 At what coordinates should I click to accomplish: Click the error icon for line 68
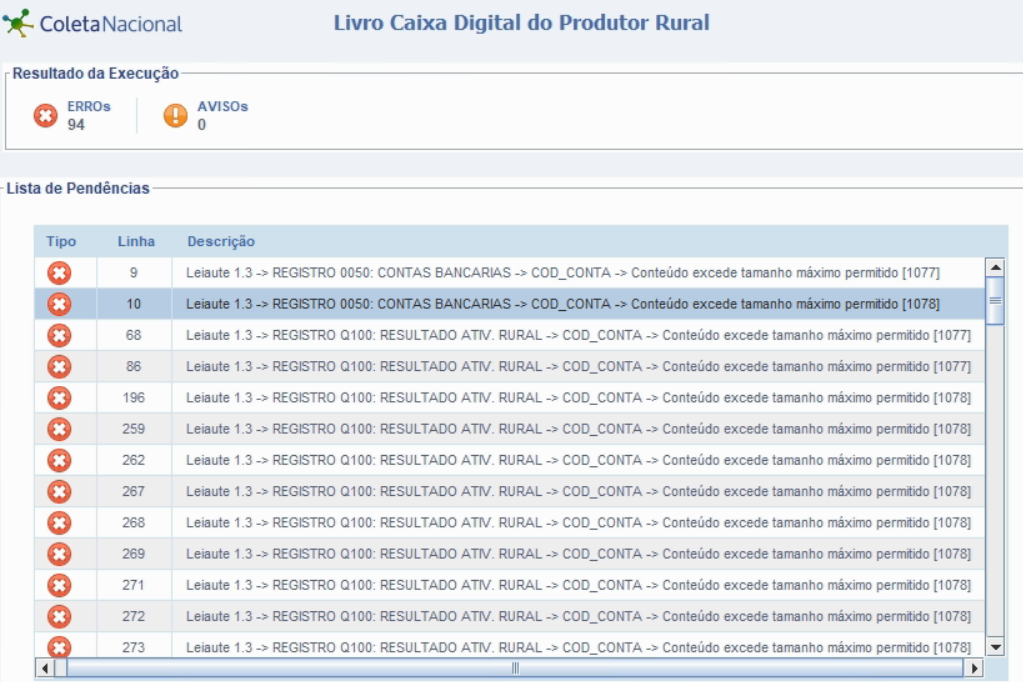pyautogui.click(x=60, y=335)
